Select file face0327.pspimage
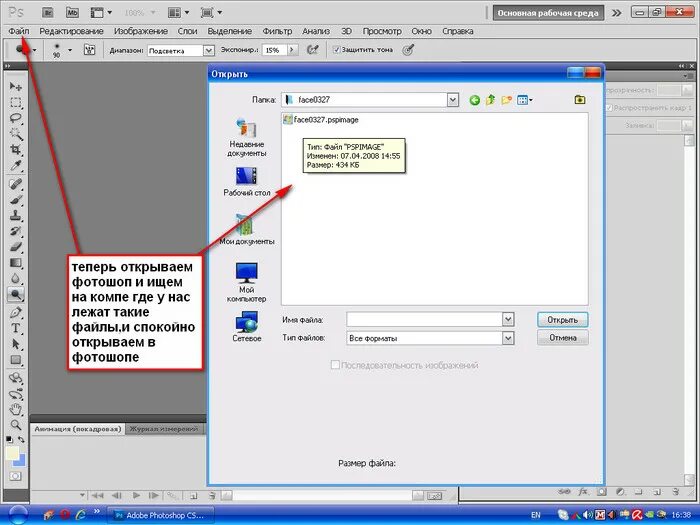The width and height of the screenshot is (700, 525). coord(321,120)
